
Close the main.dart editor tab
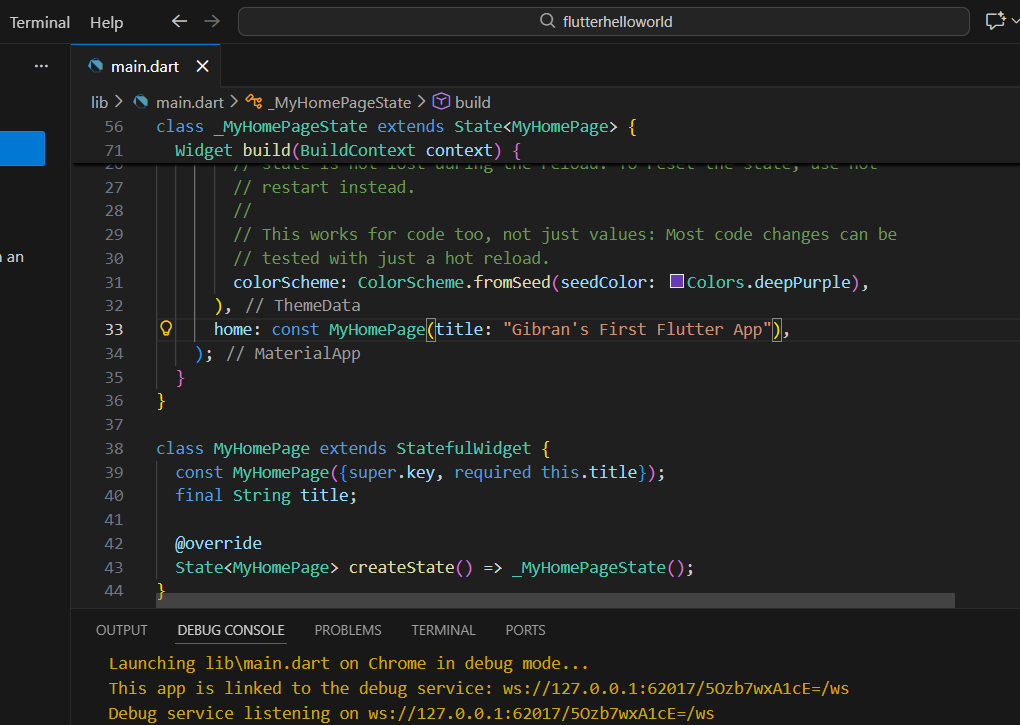(202, 66)
